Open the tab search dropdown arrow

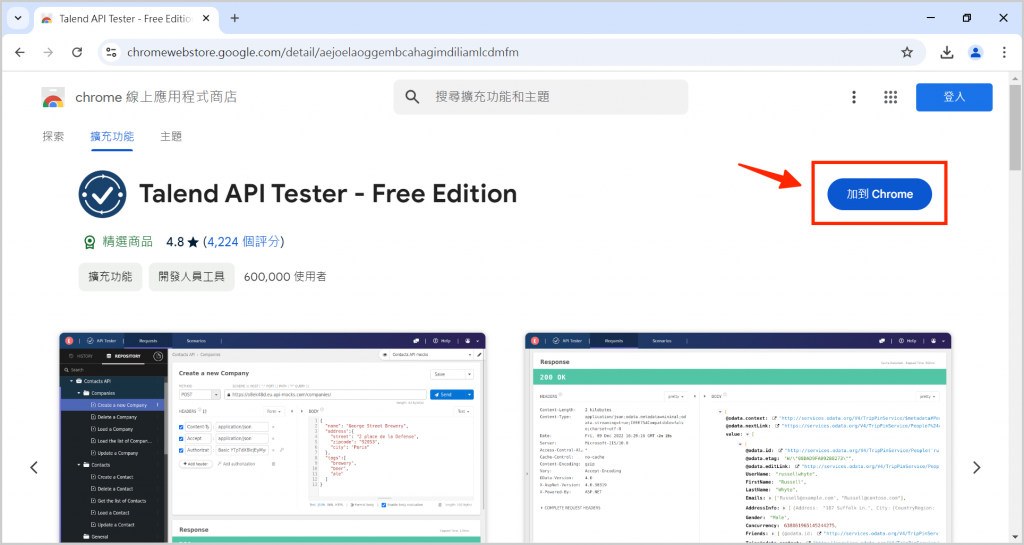[x=18, y=18]
